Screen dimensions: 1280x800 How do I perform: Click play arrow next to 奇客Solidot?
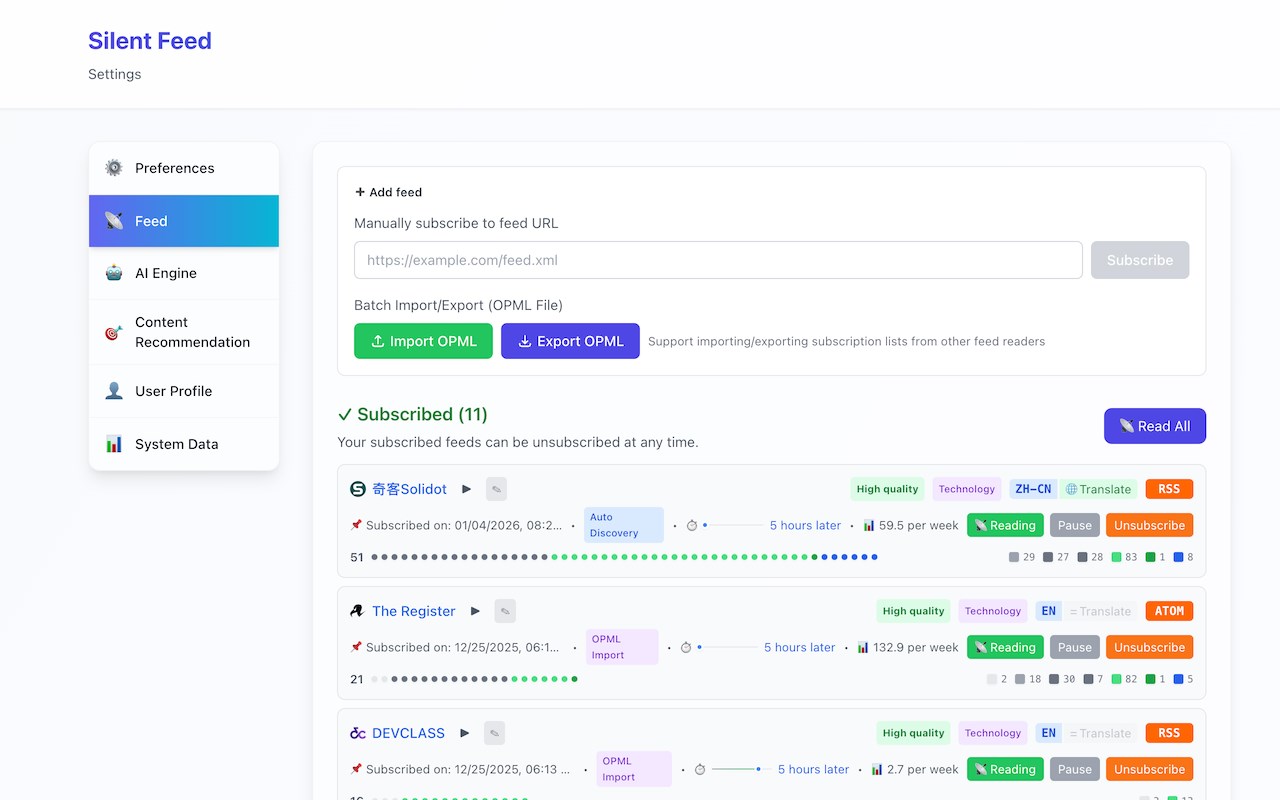tap(467, 489)
